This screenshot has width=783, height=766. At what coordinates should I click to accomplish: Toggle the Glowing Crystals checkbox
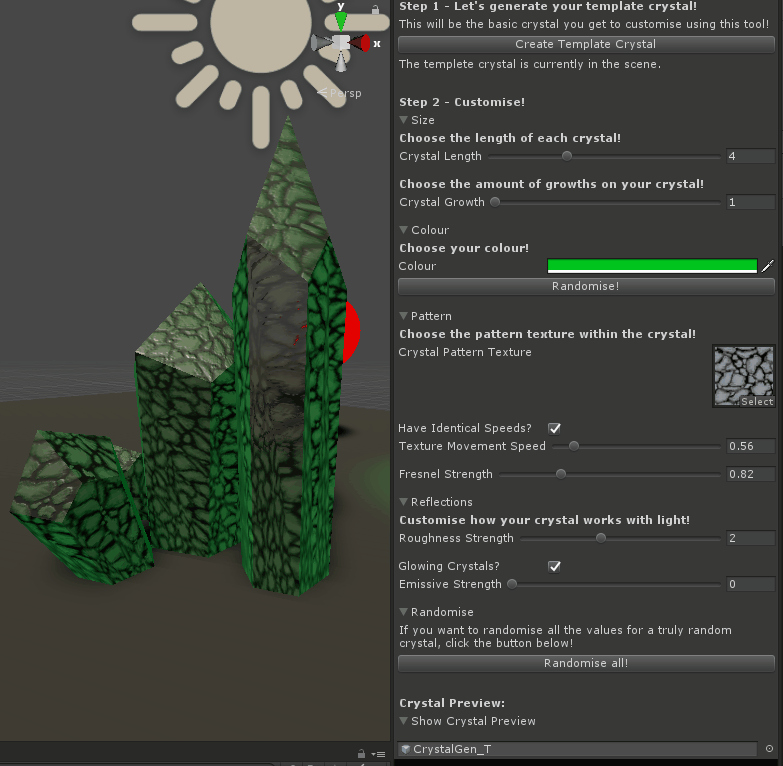click(554, 566)
